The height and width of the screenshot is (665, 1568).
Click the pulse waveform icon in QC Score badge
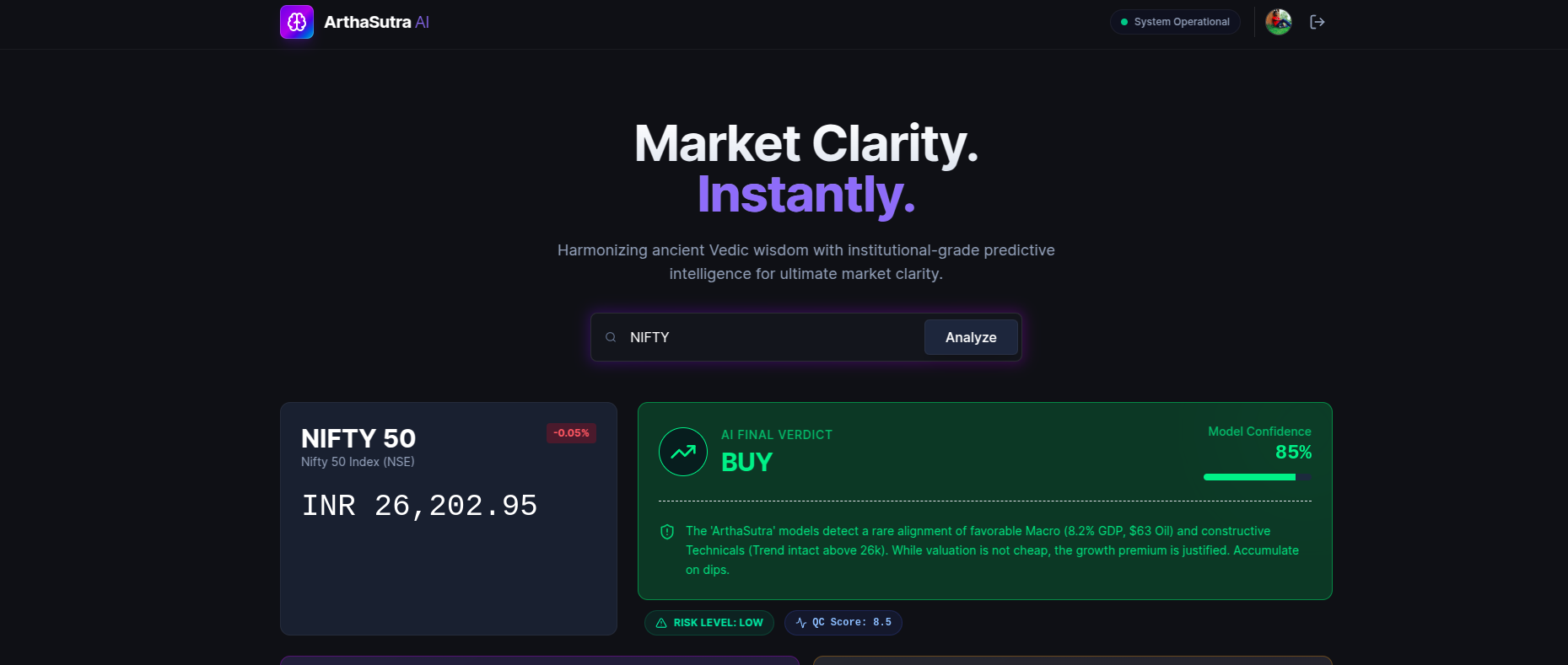pos(800,622)
